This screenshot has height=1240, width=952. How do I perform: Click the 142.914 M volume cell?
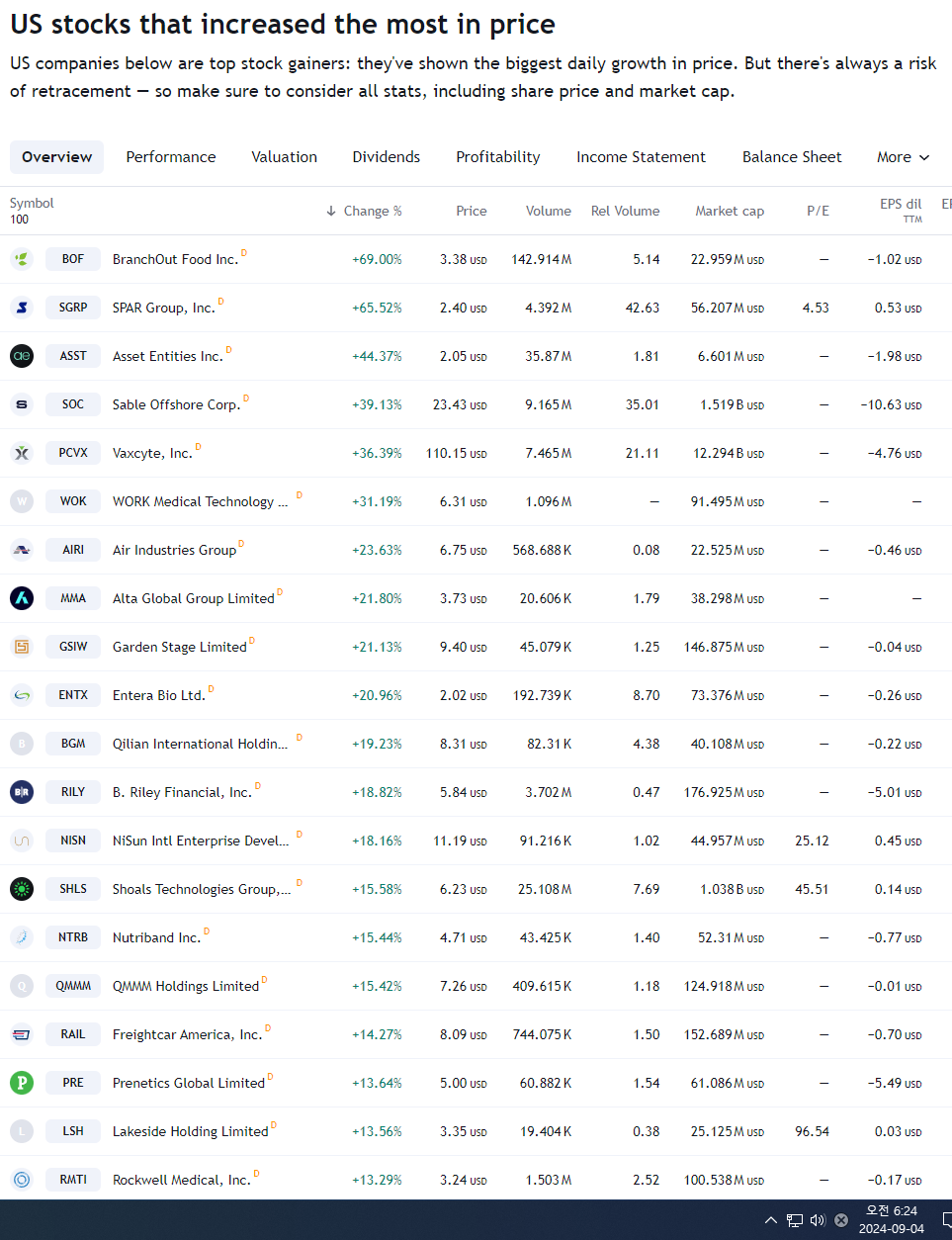pyautogui.click(x=542, y=259)
